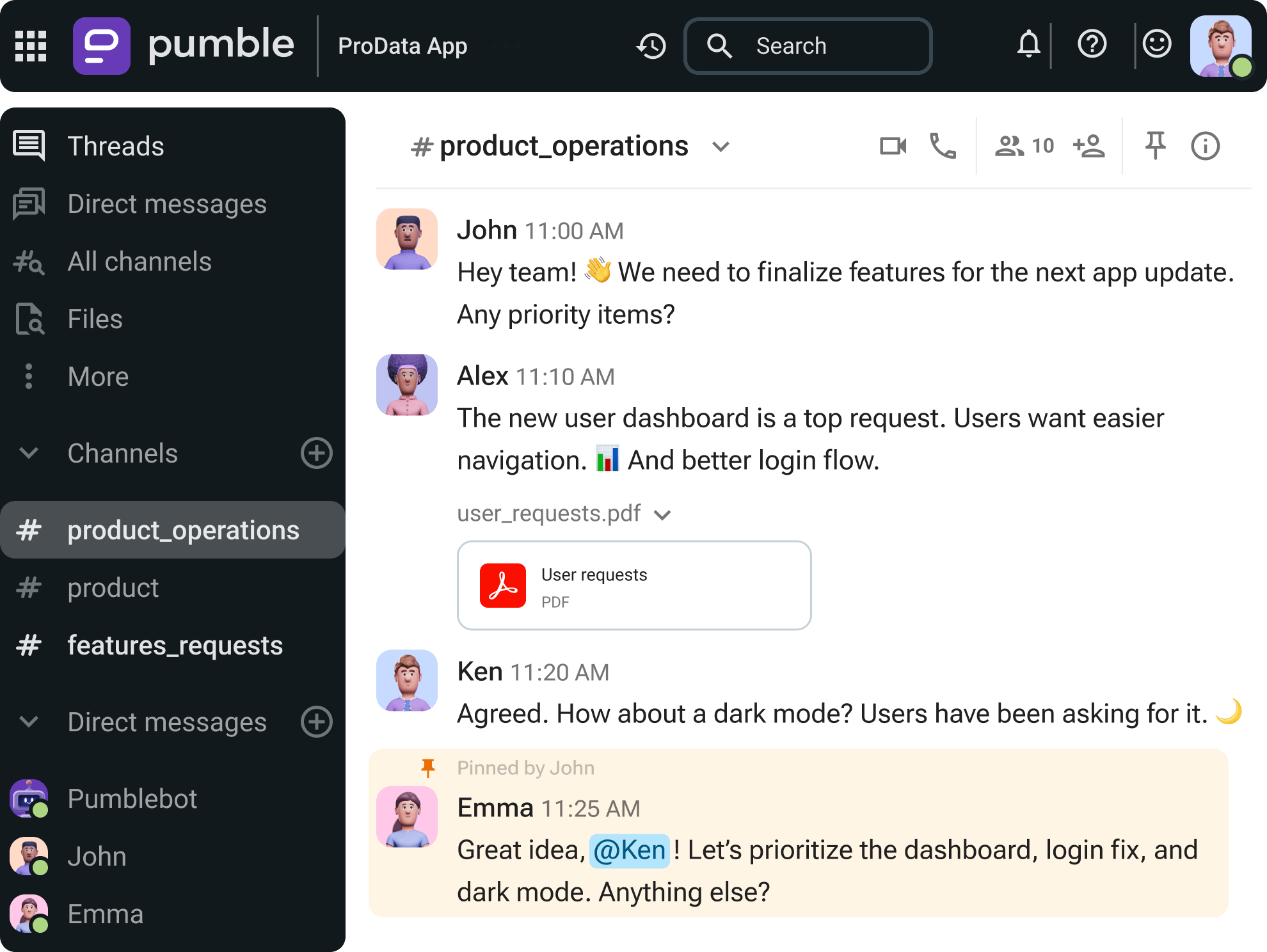Open the User requests PDF preview
The image size is (1267, 952).
634,585
